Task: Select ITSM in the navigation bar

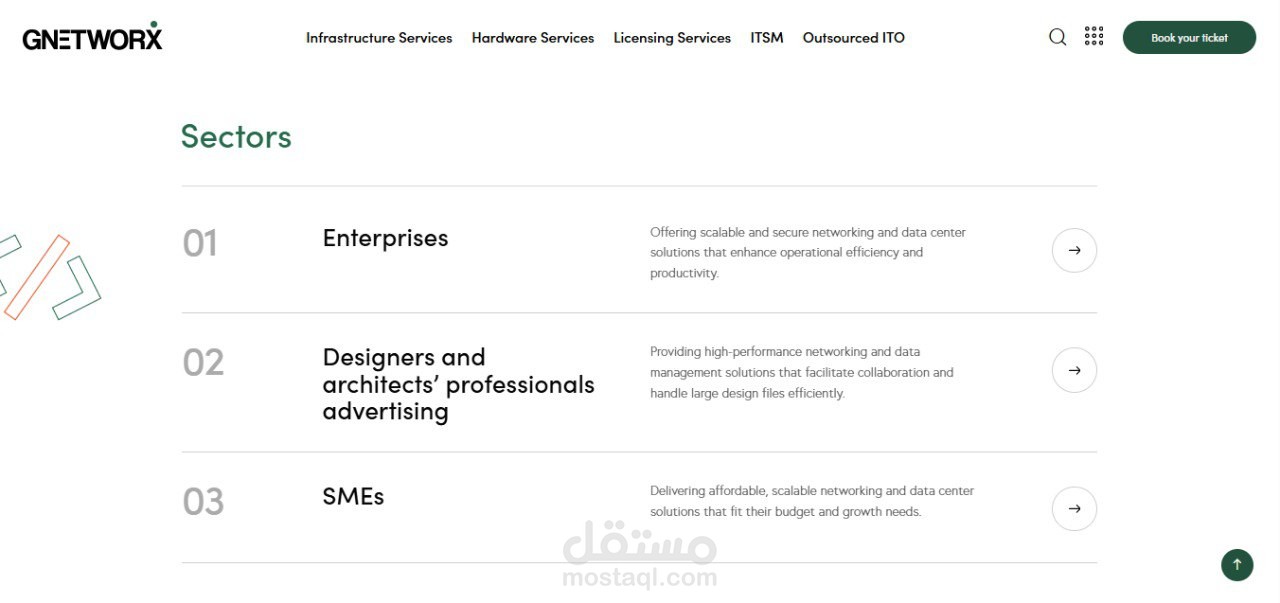Action: (767, 38)
